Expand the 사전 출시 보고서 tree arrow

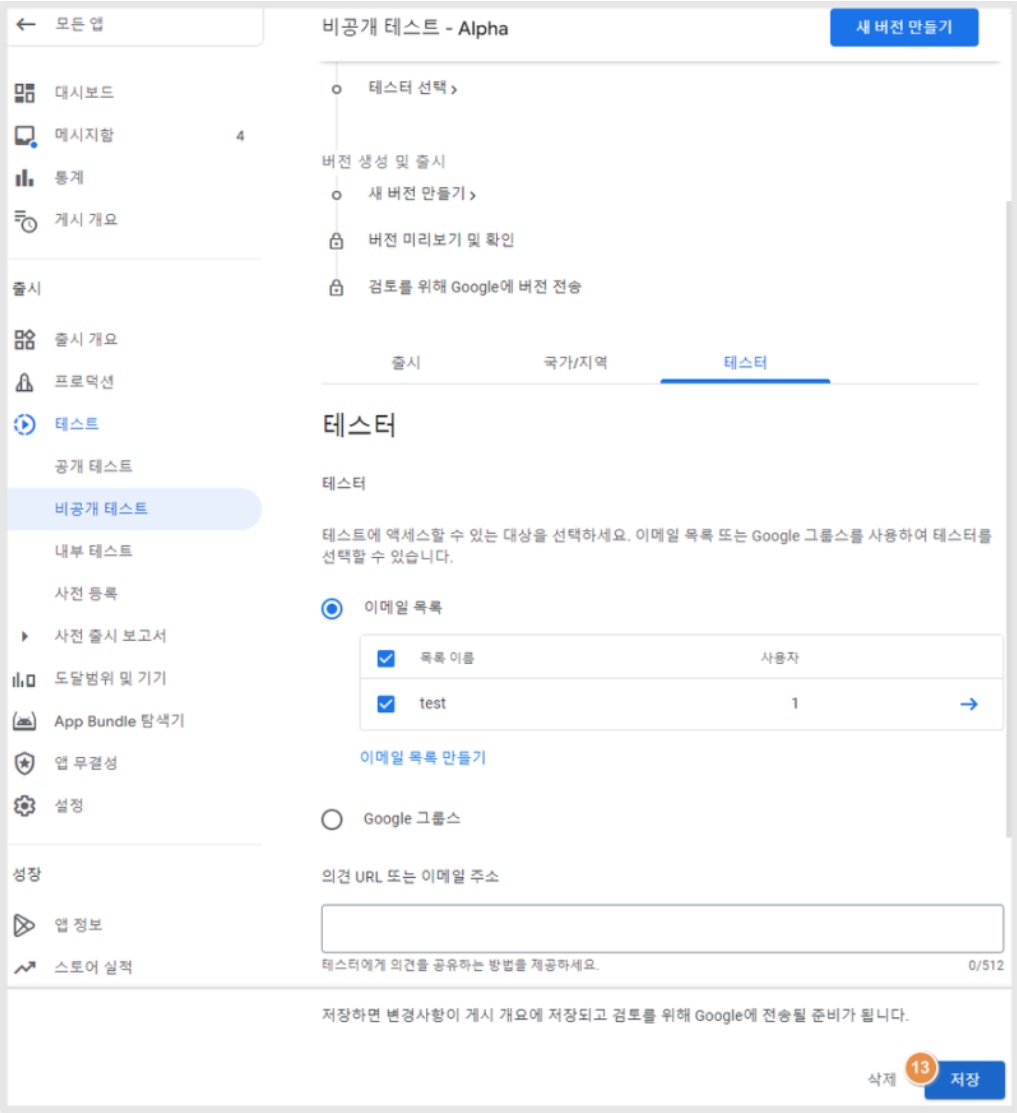pos(25,636)
